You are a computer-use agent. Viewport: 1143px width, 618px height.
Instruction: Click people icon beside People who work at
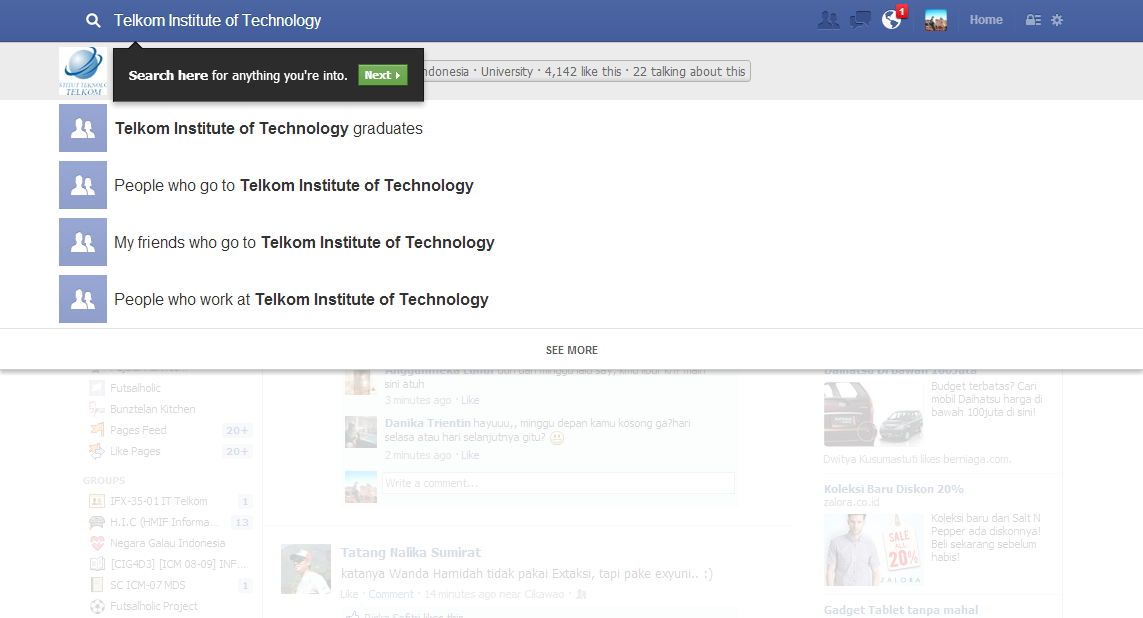(83, 299)
